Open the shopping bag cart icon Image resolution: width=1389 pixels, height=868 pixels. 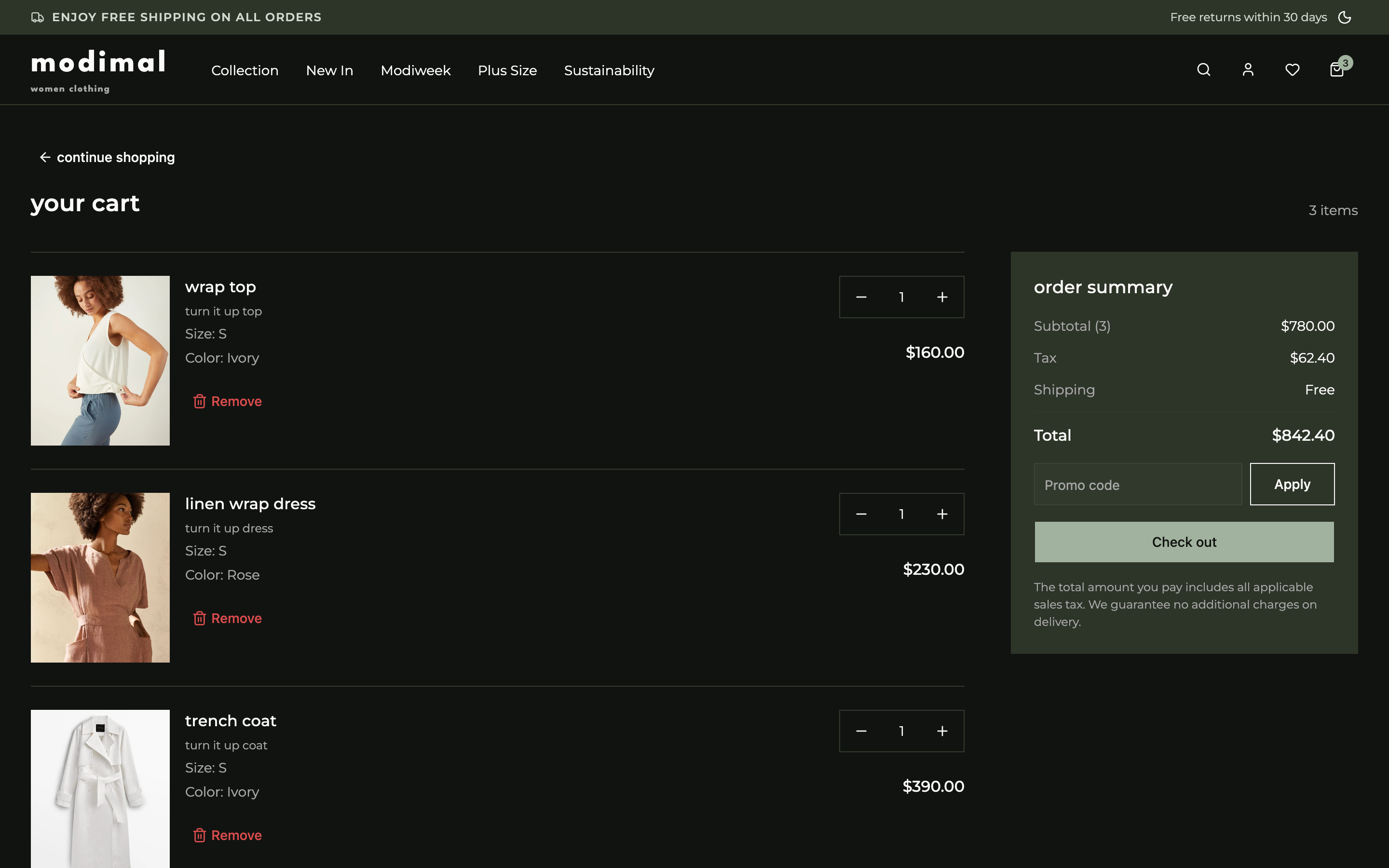(1337, 69)
